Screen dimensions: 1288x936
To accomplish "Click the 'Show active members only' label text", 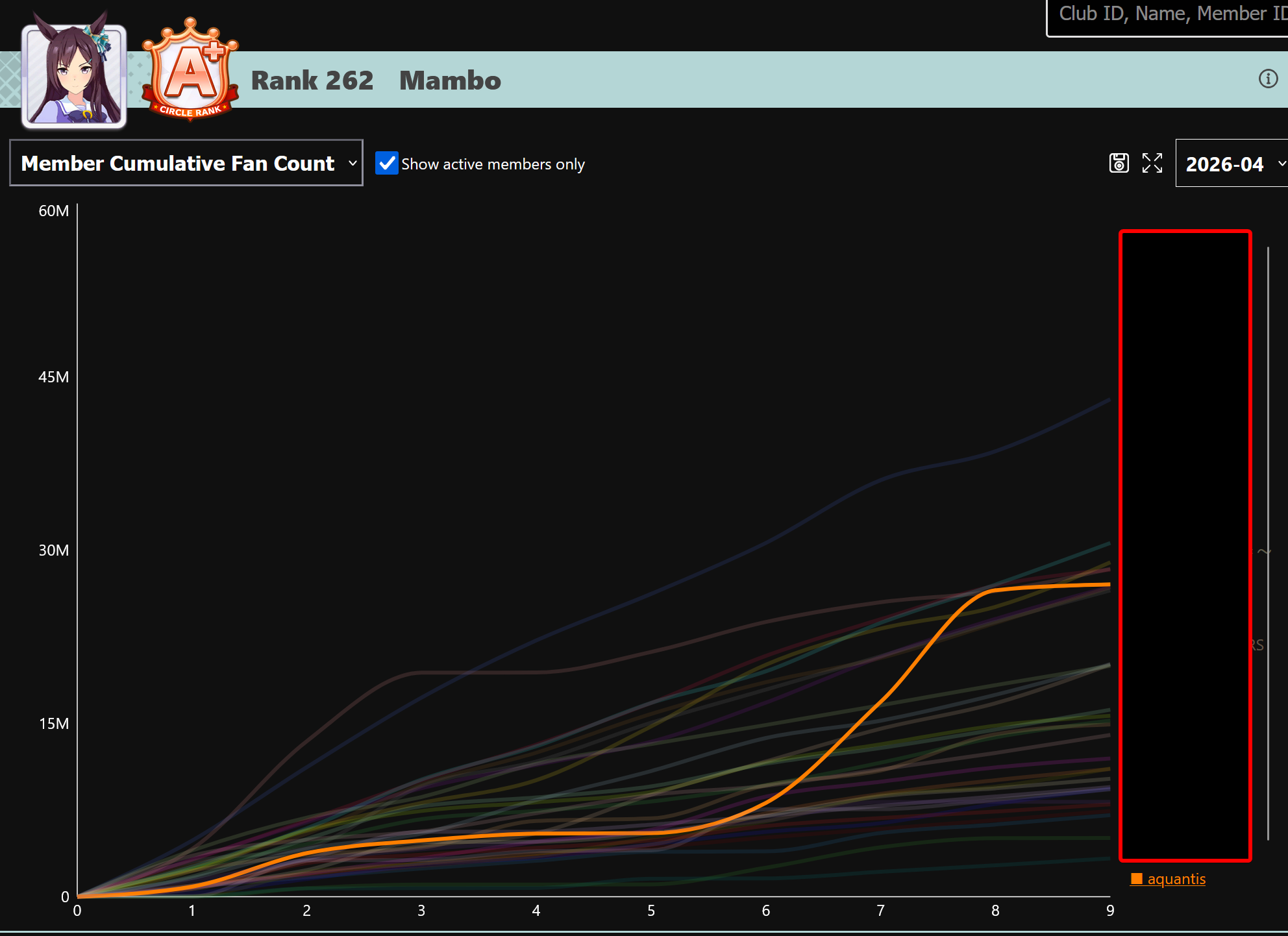I will pos(493,164).
